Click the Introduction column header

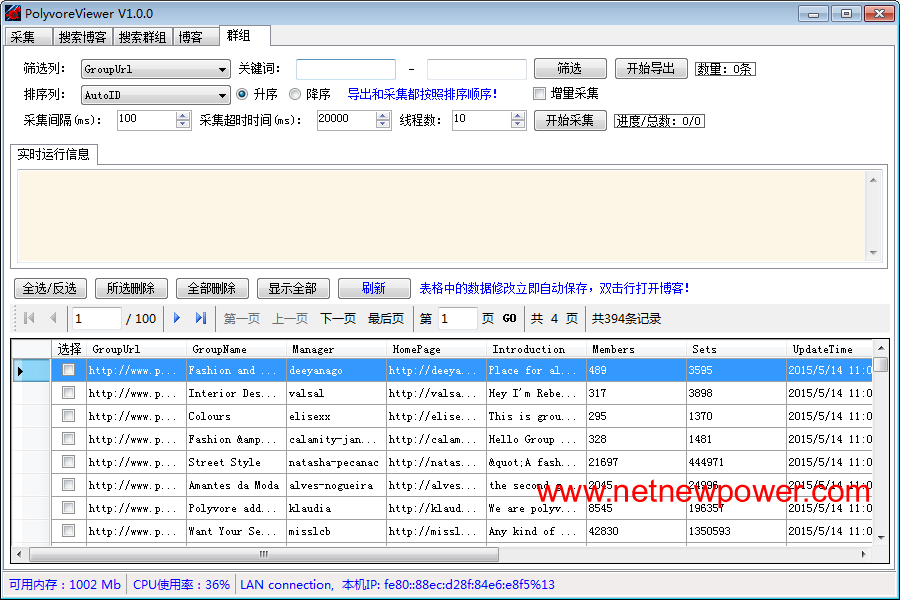point(536,349)
